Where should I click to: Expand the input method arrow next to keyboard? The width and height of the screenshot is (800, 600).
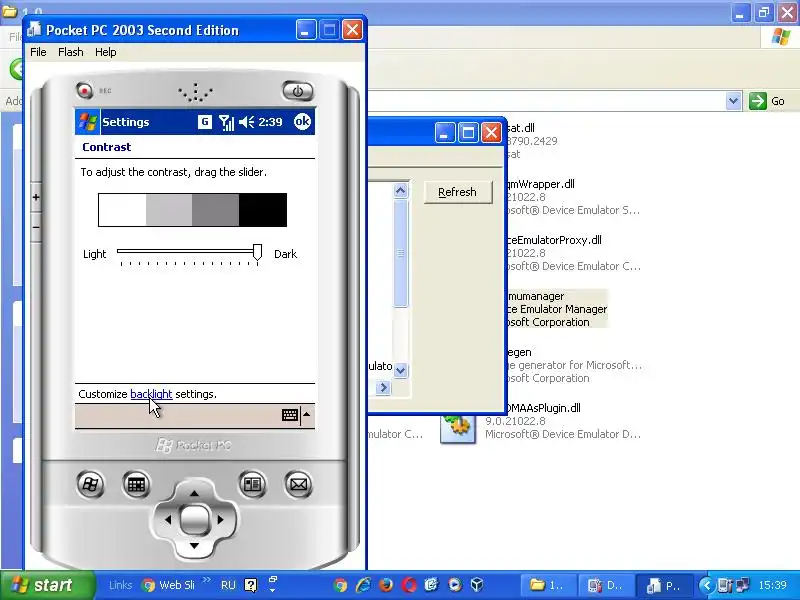(307, 415)
